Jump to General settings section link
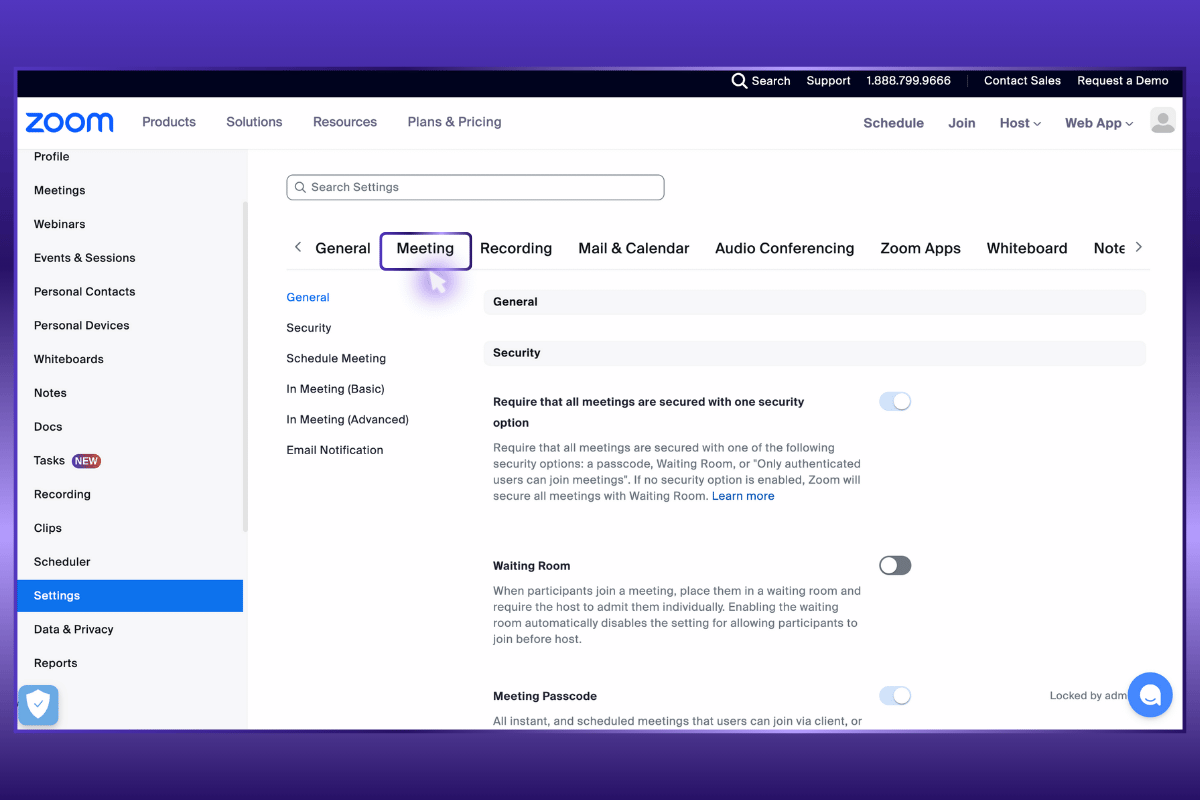The width and height of the screenshot is (1200, 800). coord(308,297)
